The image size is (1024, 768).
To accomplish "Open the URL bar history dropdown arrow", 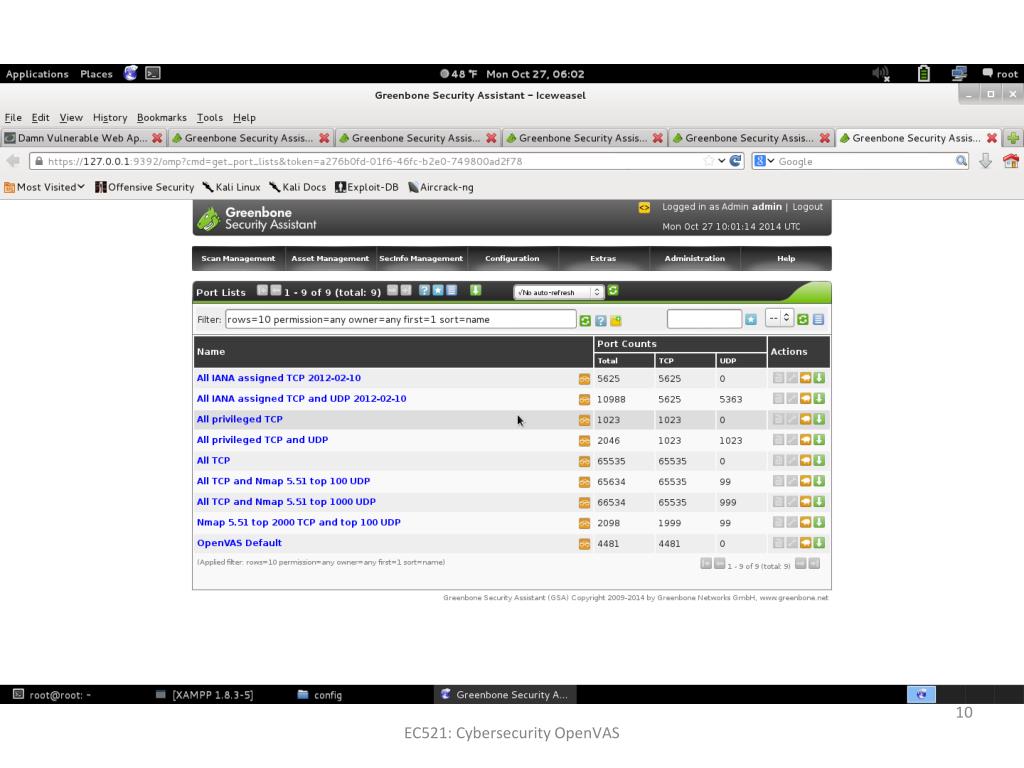I will (722, 161).
